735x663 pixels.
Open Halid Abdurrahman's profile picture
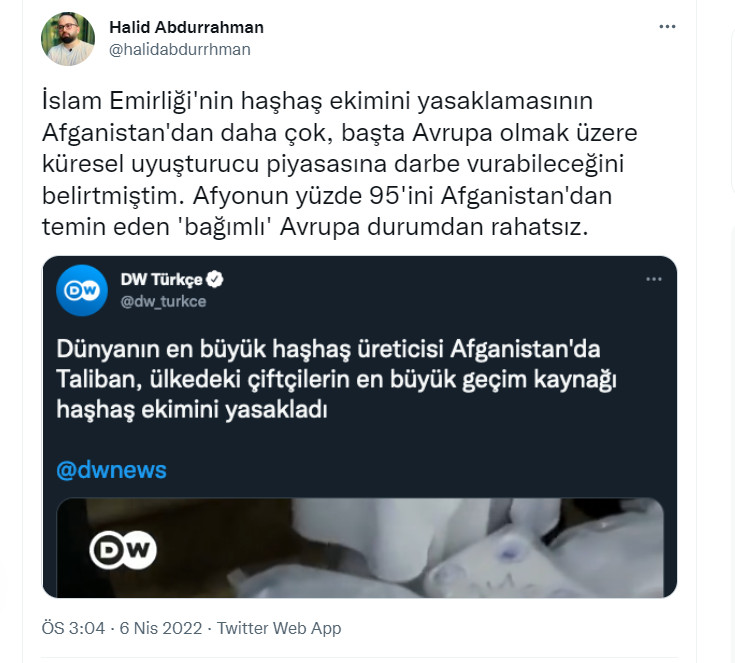(x=68, y=39)
